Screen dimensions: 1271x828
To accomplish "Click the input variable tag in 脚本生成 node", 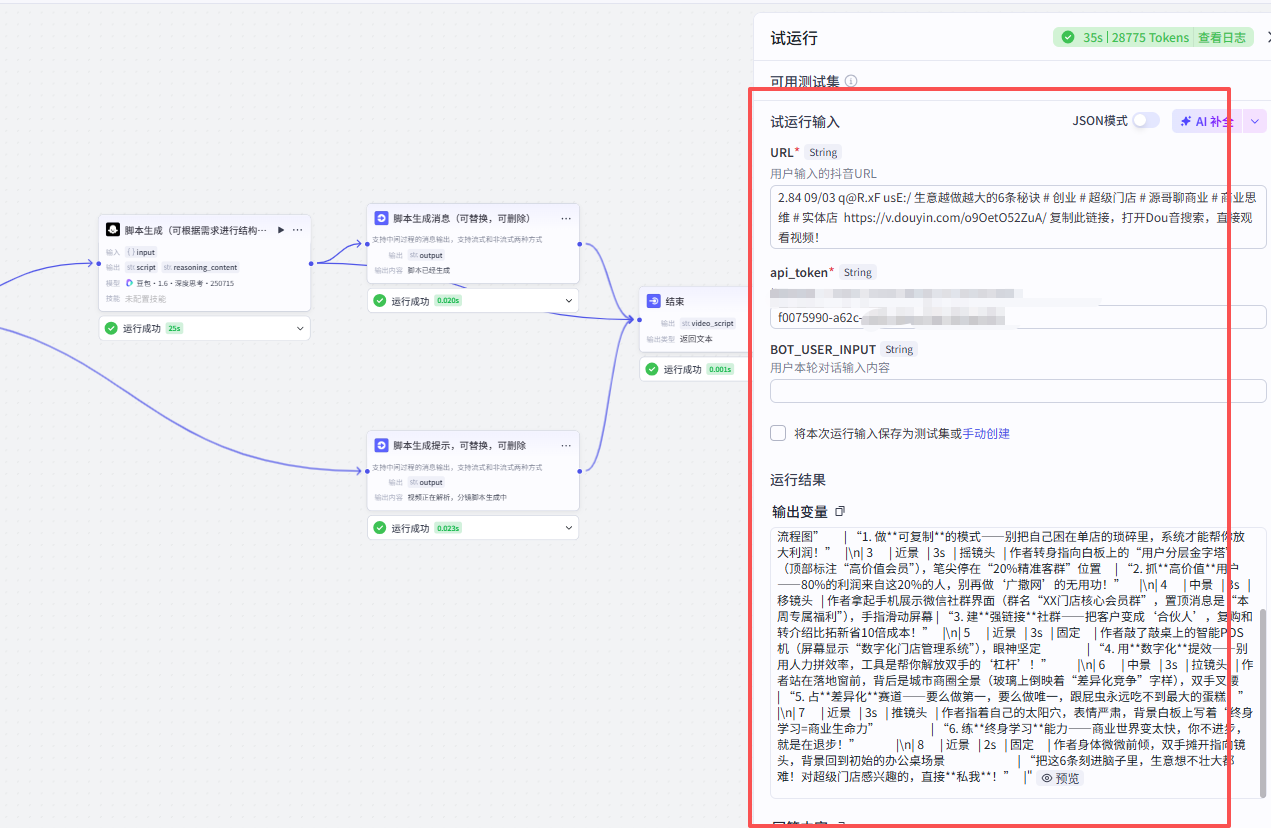I will 141,252.
